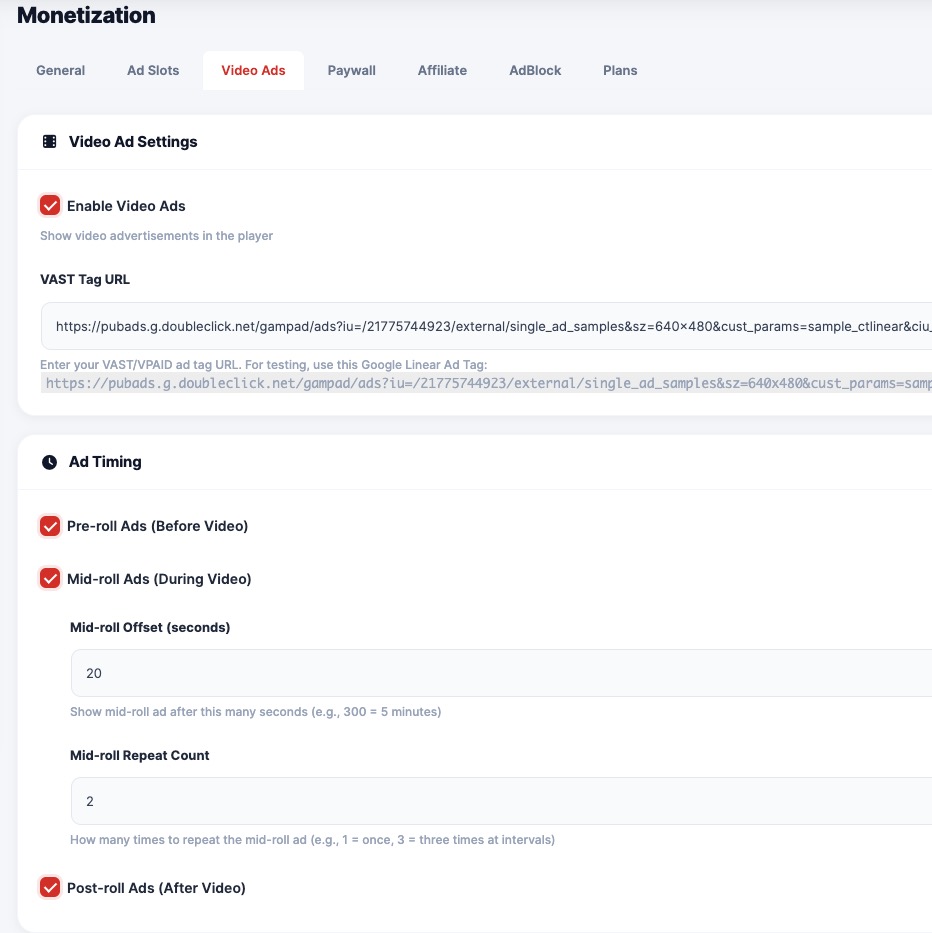Focus the Mid-roll Offset seconds input
This screenshot has width=932, height=933.
click(x=500, y=673)
